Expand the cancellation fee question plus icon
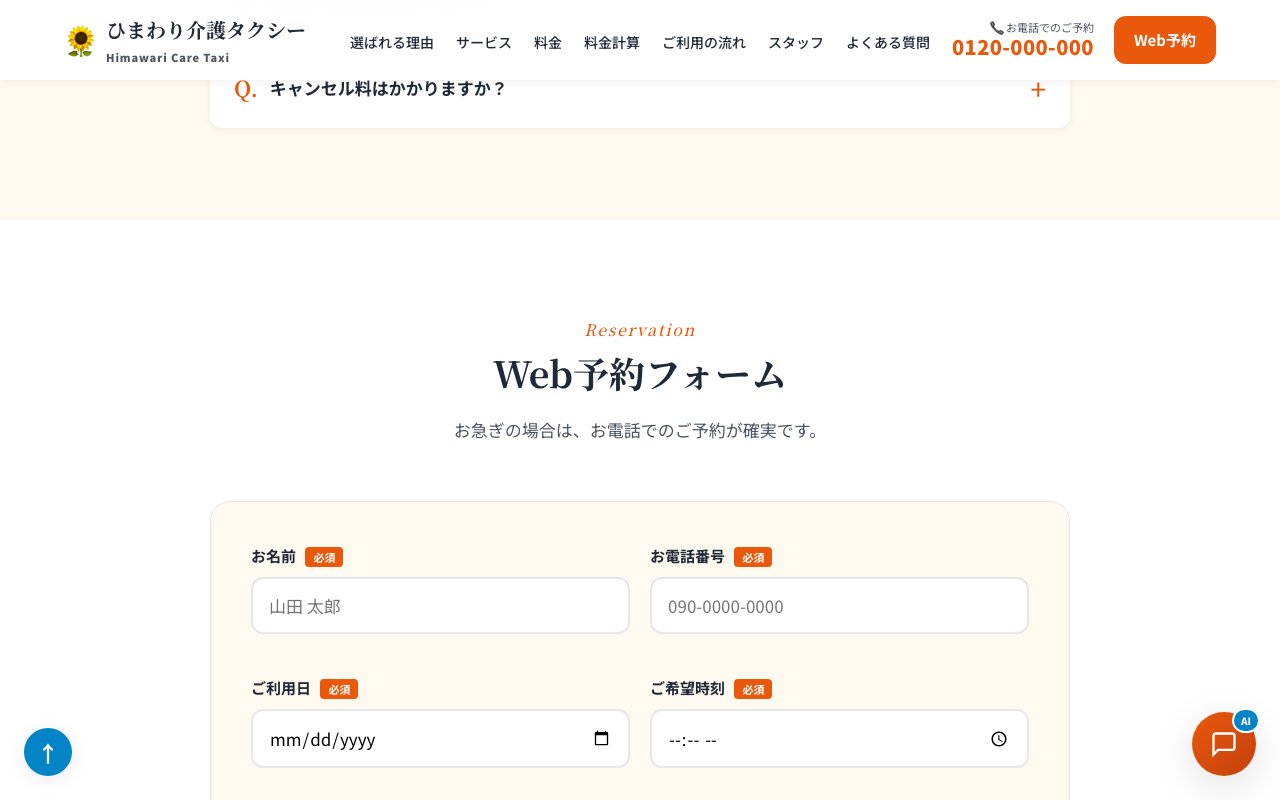The width and height of the screenshot is (1280, 800). 1038,90
